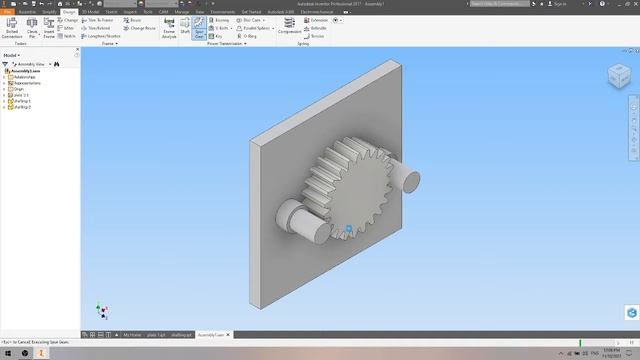This screenshot has height=360, width=640.
Task: Switch to the 3D Model ribbon tab
Action: tap(90, 12)
